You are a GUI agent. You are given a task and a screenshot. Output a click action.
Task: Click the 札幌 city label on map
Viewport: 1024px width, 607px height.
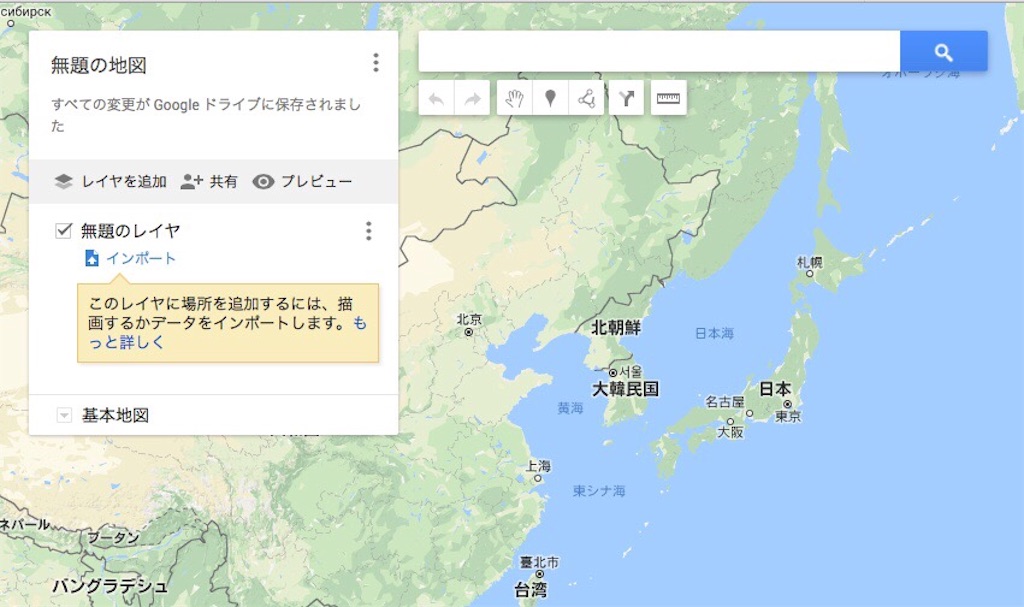810,263
